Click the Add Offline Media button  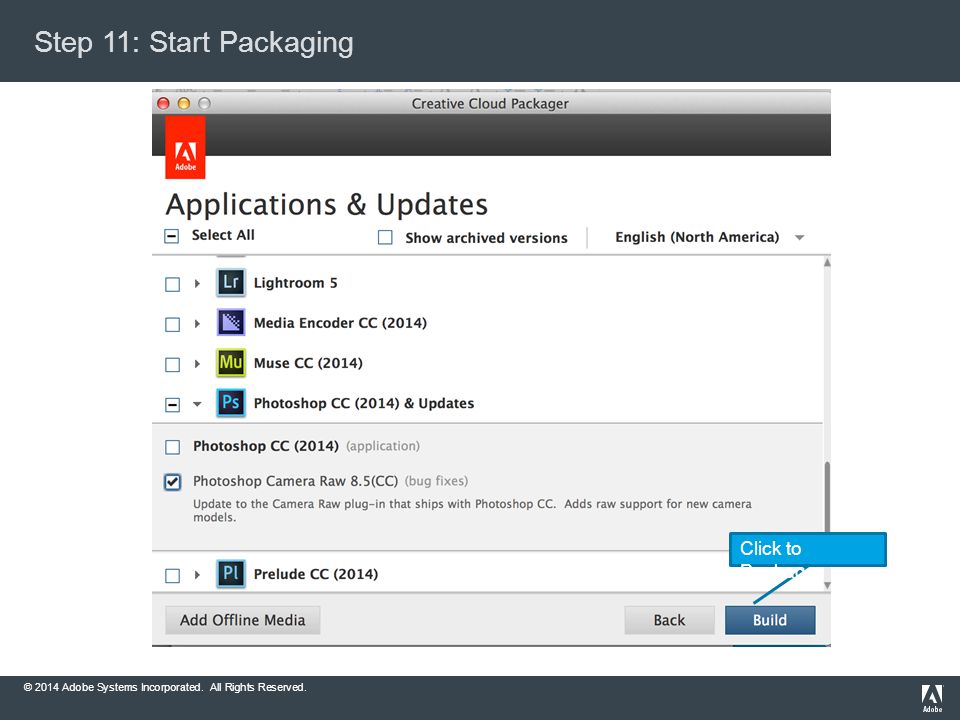(242, 620)
